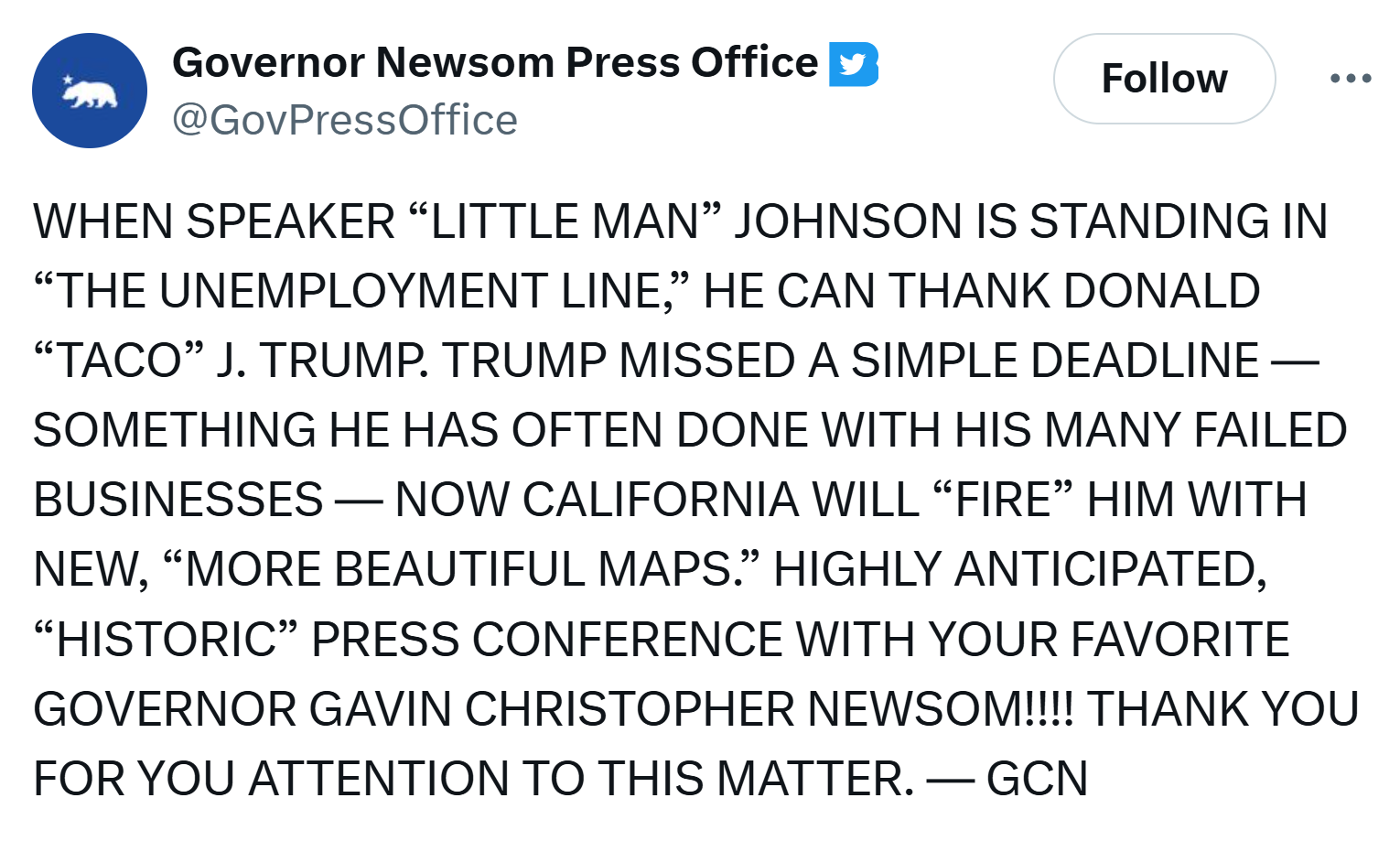The width and height of the screenshot is (1400, 841).
Task: Click the California bear profile avatar
Action: click(90, 91)
